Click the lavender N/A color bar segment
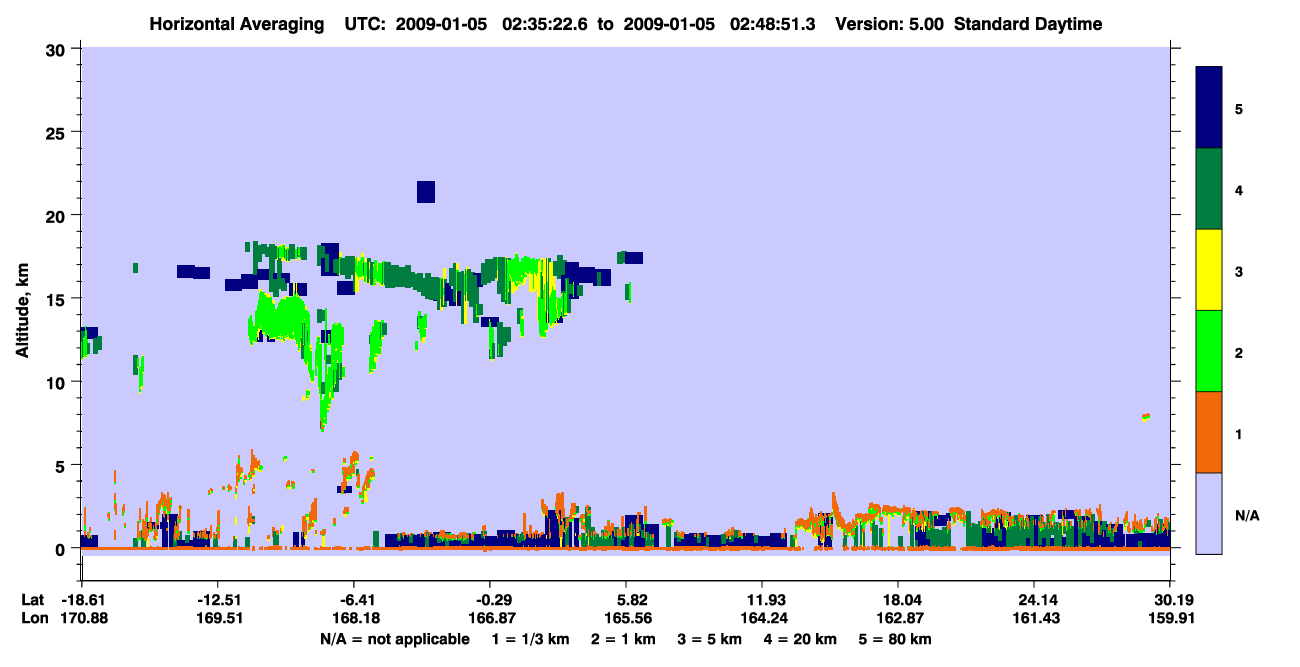 point(1209,512)
